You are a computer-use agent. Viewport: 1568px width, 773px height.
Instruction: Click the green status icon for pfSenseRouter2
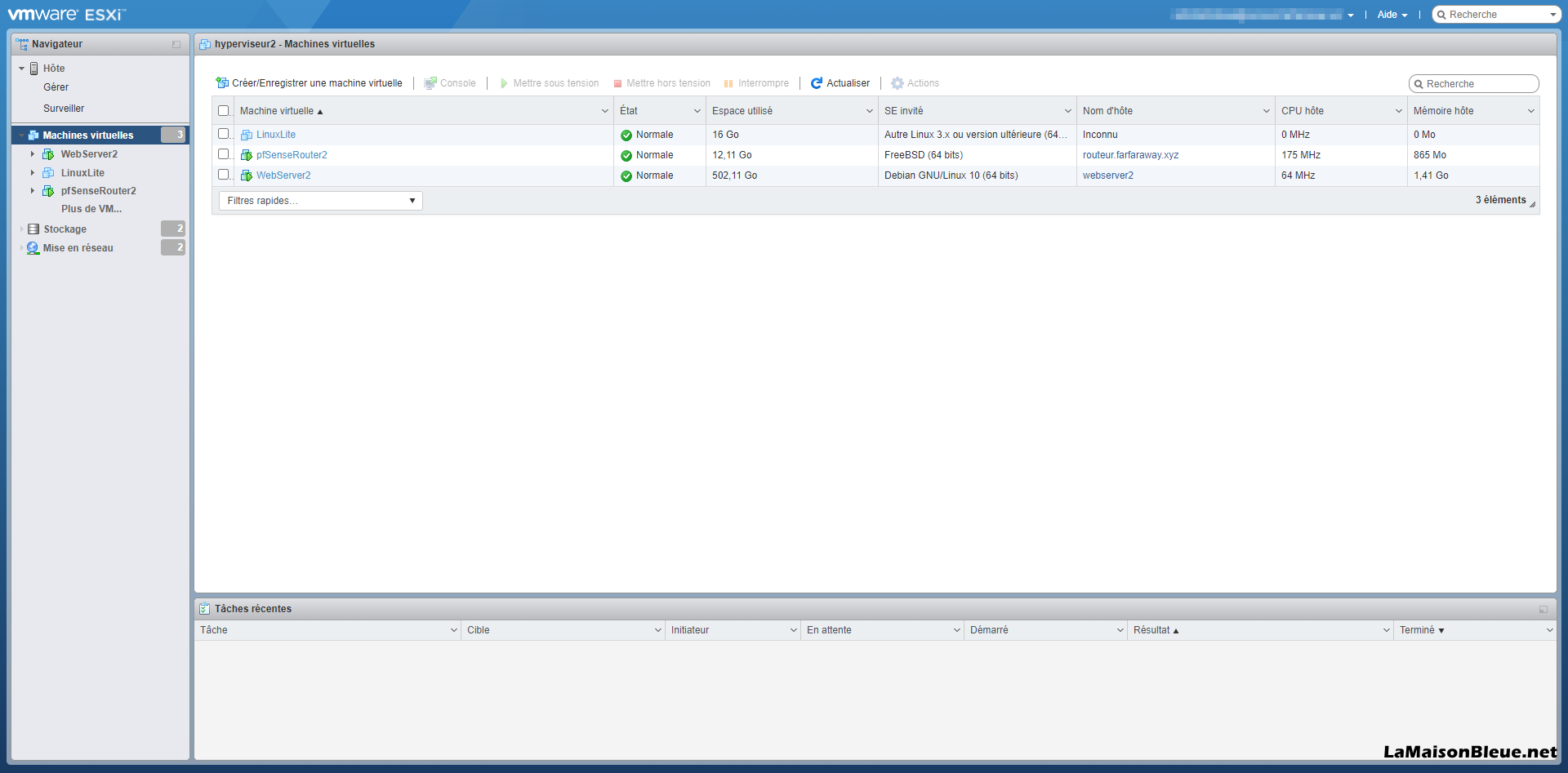[x=626, y=156]
